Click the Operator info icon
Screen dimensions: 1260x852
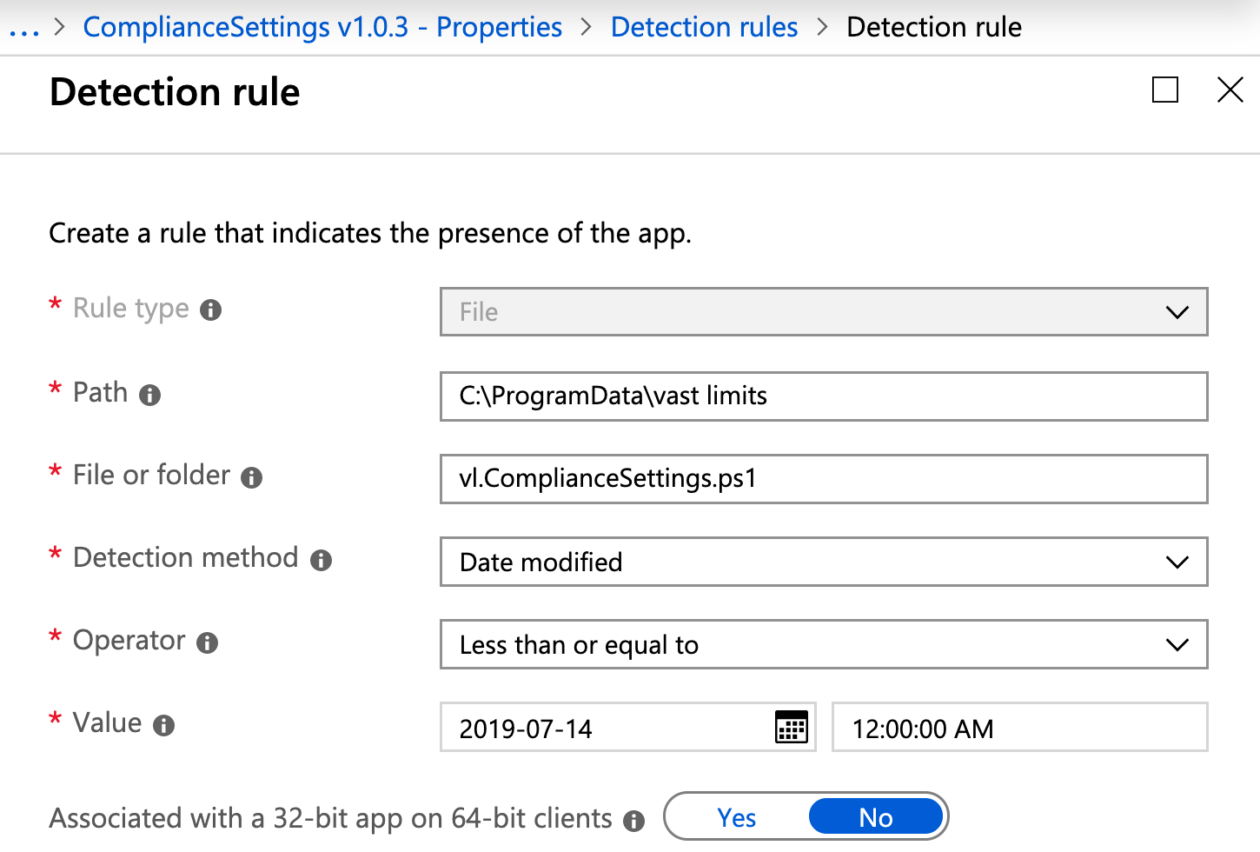coord(206,642)
